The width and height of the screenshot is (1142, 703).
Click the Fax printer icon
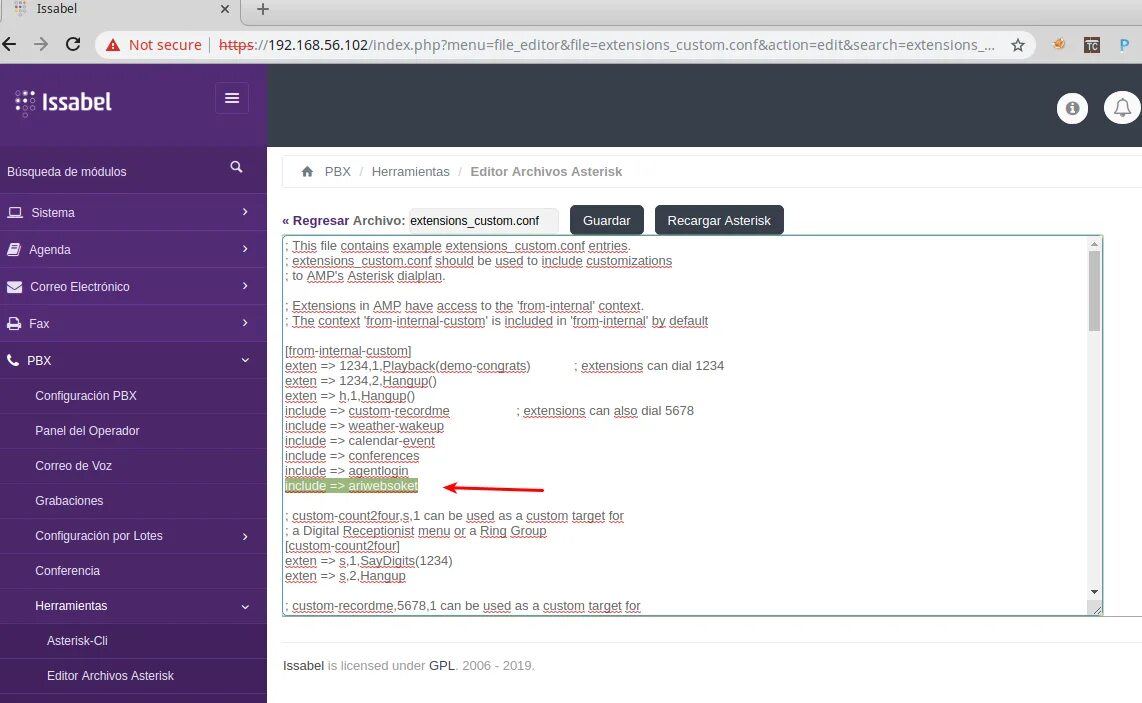coord(14,323)
